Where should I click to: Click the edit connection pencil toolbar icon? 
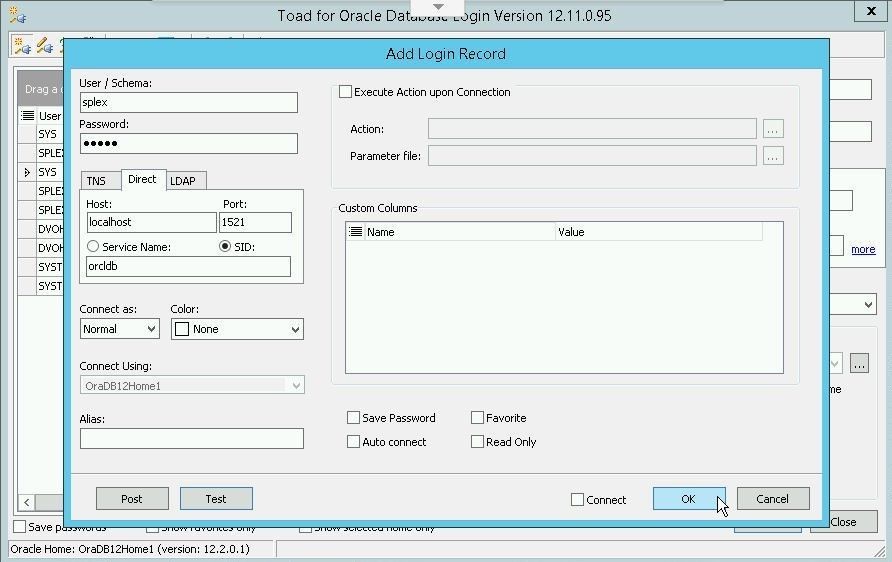point(45,46)
